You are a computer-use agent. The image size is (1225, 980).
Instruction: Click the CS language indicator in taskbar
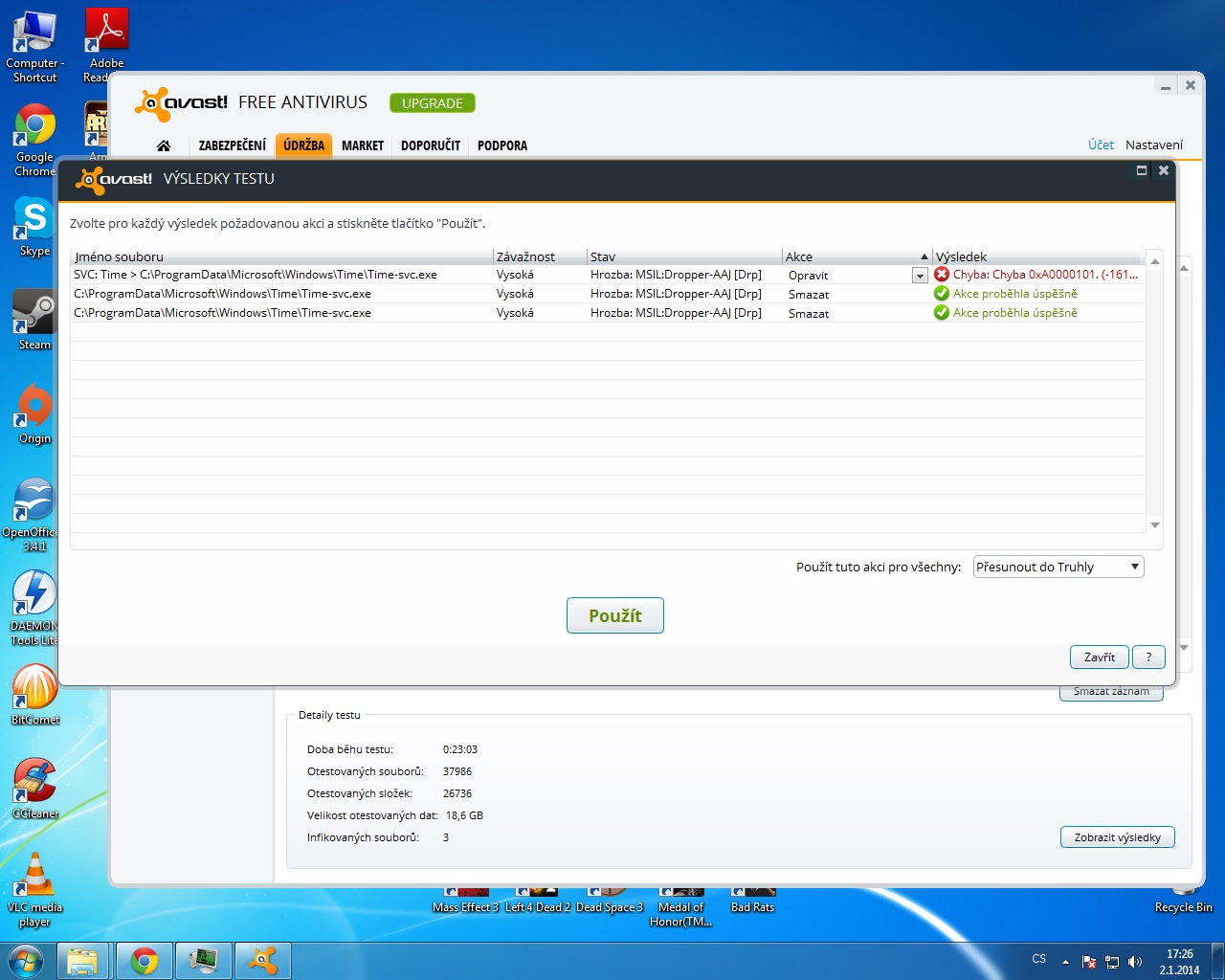point(1039,959)
